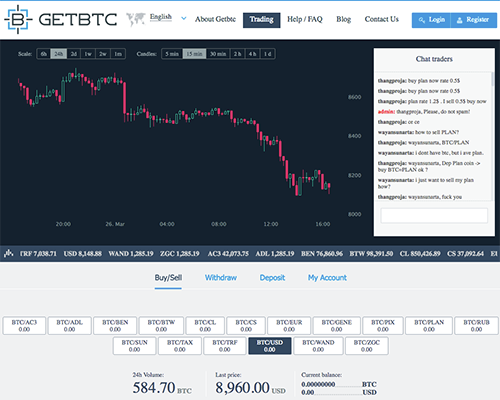Viewport: 500px width, 400px height.
Task: Select the BTC/BEN trading pair
Action: pos(115,326)
